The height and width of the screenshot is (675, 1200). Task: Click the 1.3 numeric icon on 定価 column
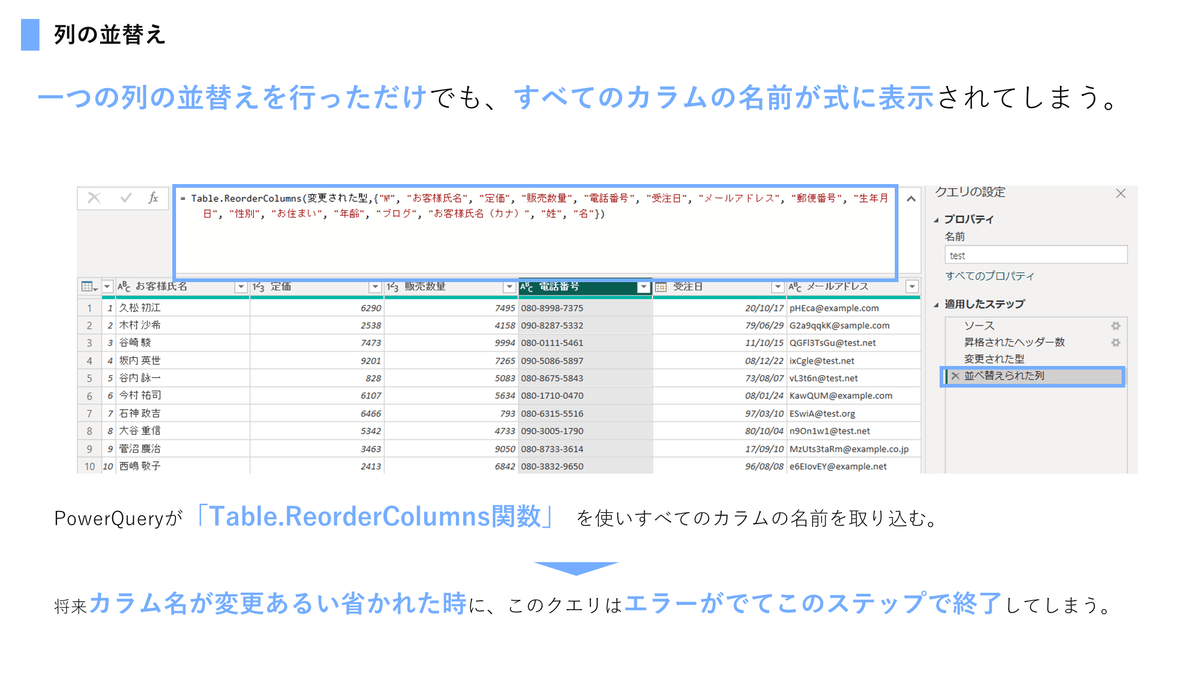click(259, 286)
